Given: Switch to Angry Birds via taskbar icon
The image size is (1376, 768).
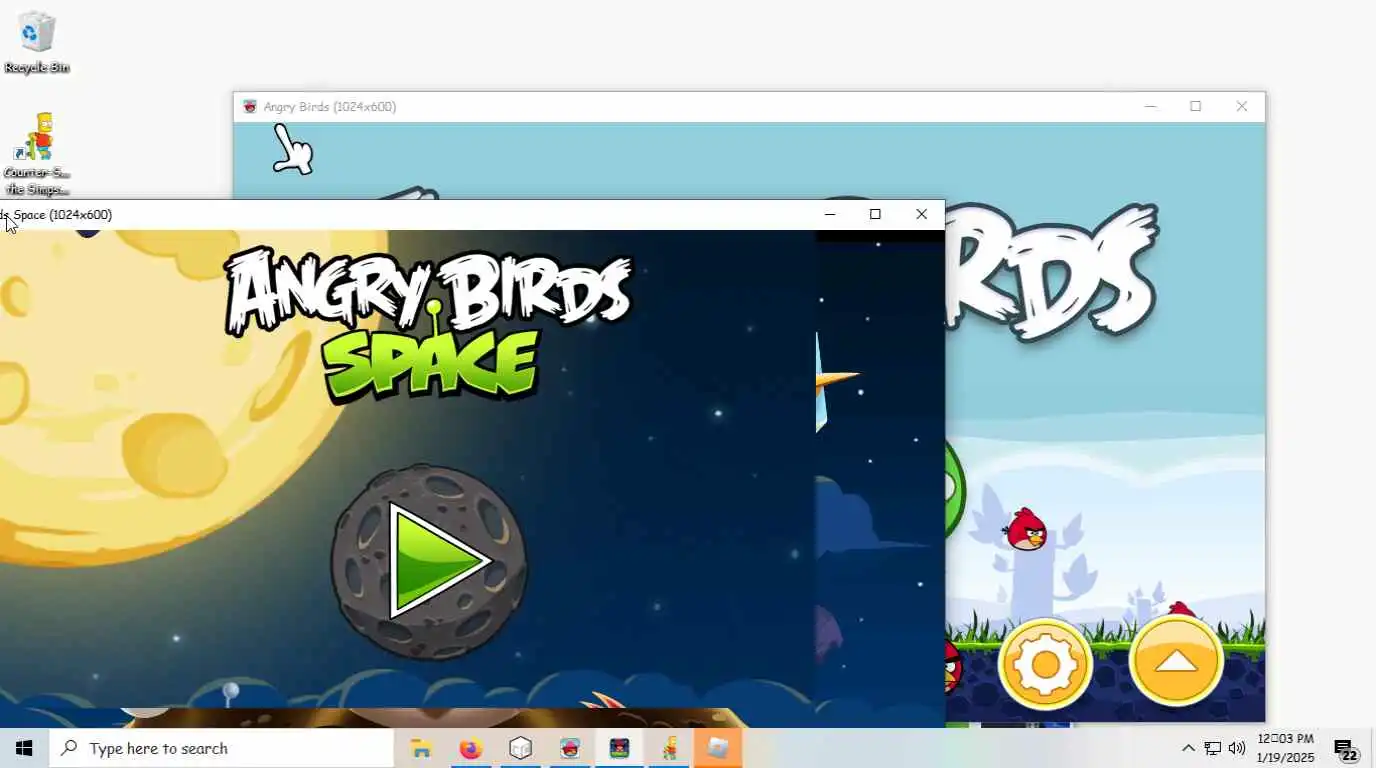Looking at the screenshot, I should [570, 748].
